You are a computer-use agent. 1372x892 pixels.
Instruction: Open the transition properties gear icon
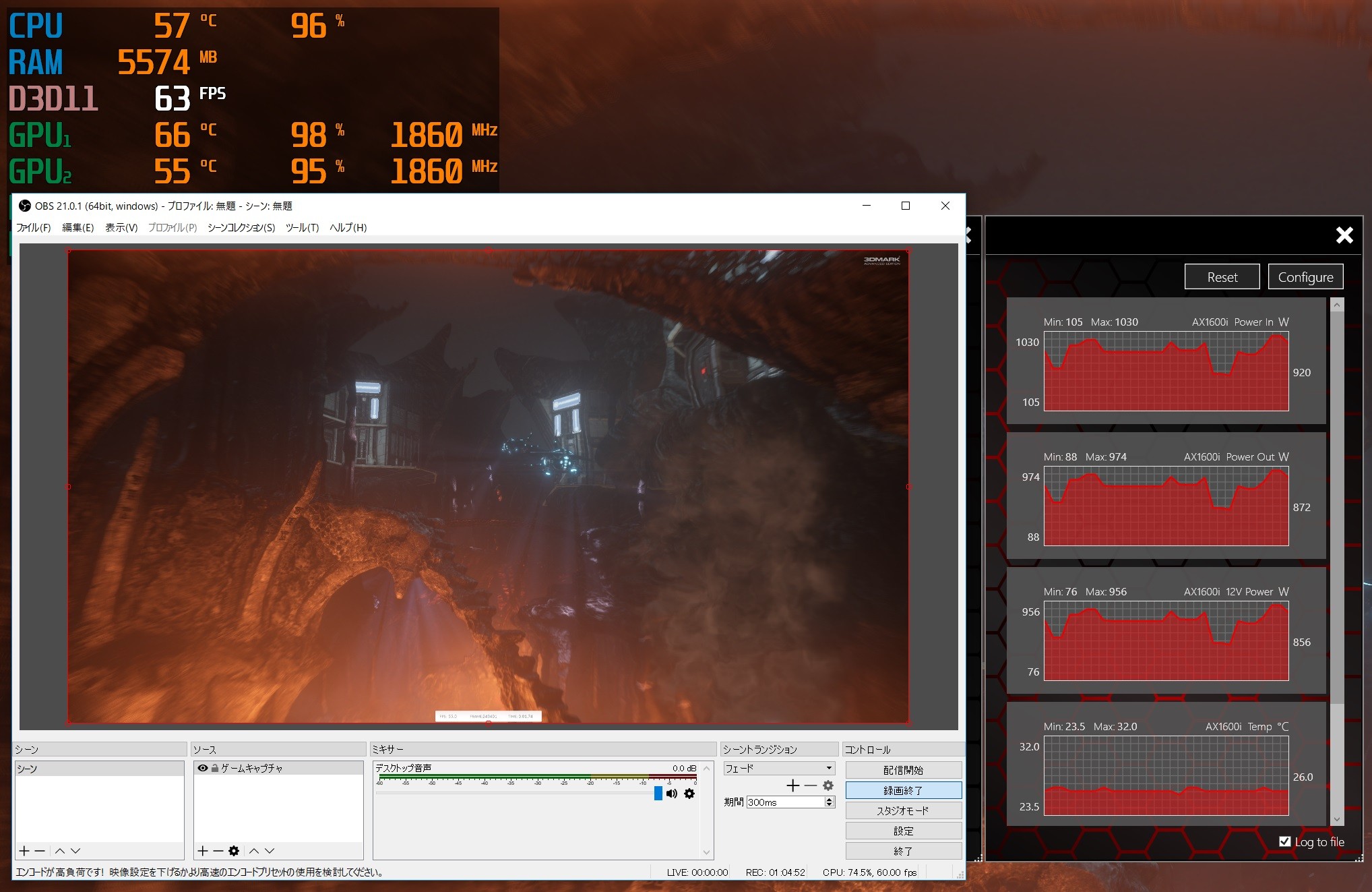click(828, 785)
